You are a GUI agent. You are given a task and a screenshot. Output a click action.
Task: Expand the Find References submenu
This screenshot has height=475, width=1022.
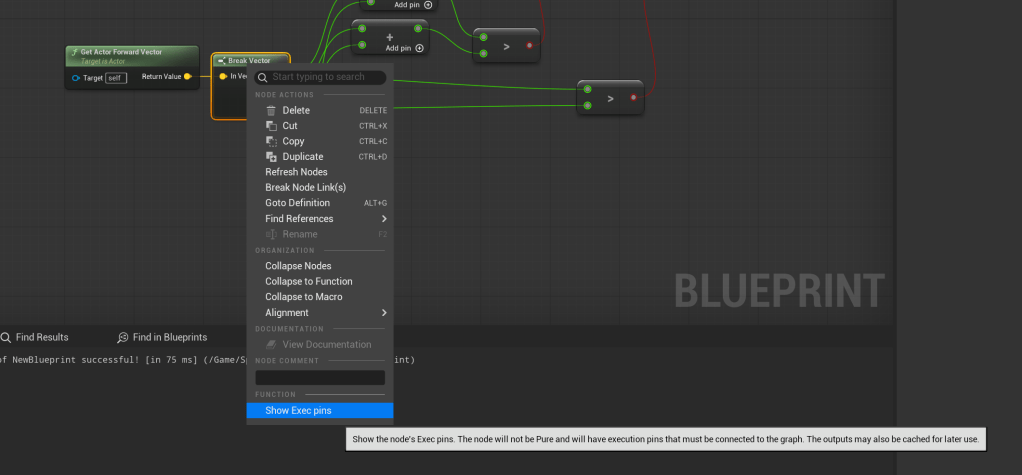pos(383,219)
